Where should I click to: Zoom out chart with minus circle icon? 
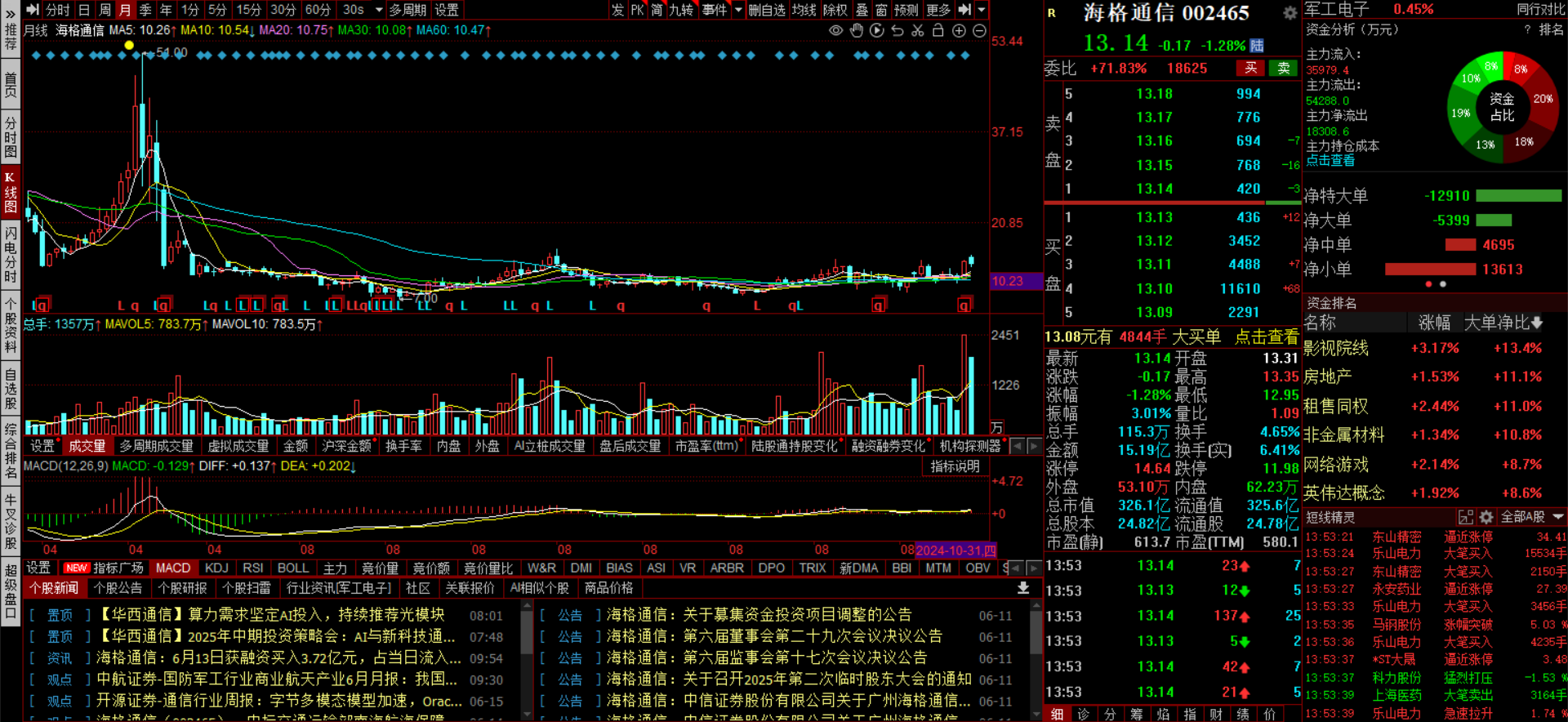pos(979,30)
